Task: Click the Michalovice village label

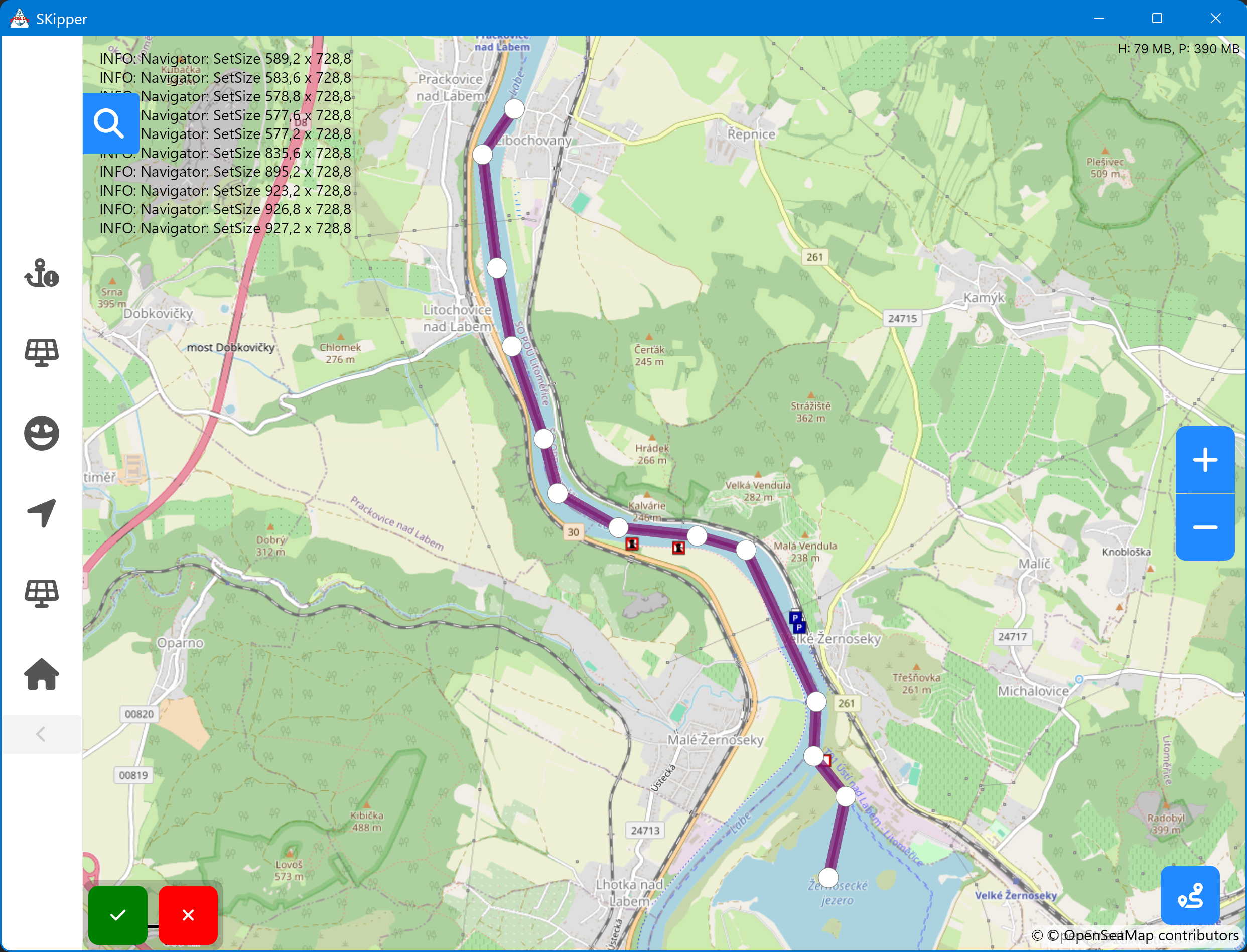Action: tap(1033, 691)
